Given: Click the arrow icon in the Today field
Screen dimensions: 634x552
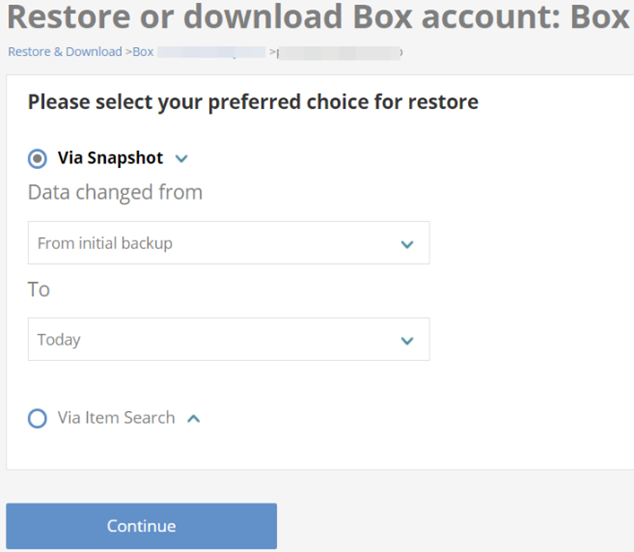Looking at the screenshot, I should (407, 340).
